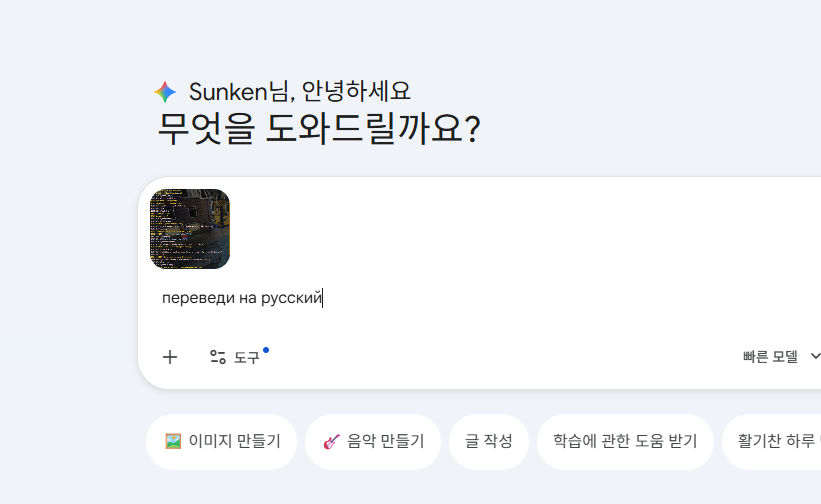Viewport: 821px width, 504px height.
Task: Select the 이미지 만들기 suggestion chip
Action: pyautogui.click(x=221, y=442)
